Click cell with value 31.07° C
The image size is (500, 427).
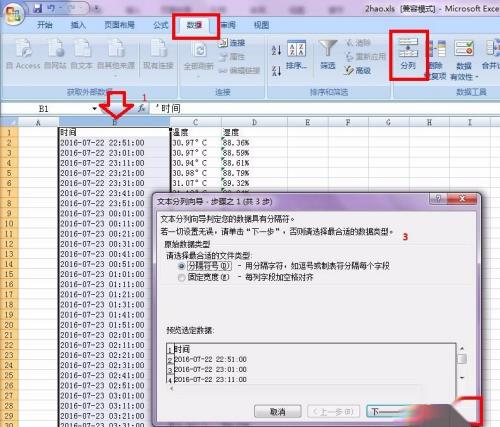coord(196,183)
